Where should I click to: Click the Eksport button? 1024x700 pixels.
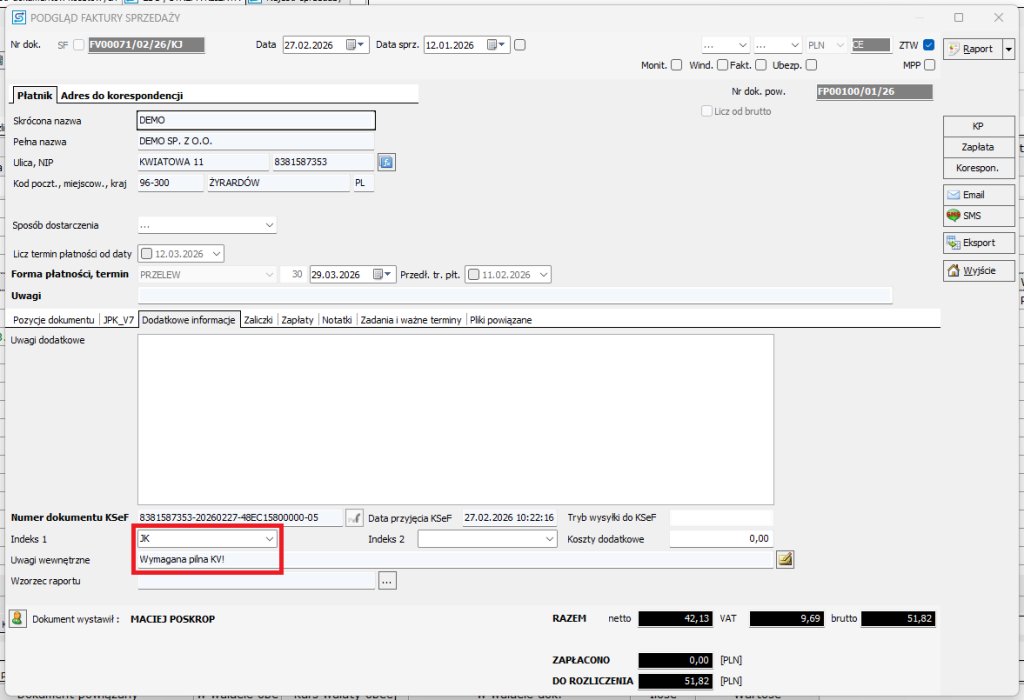point(978,243)
